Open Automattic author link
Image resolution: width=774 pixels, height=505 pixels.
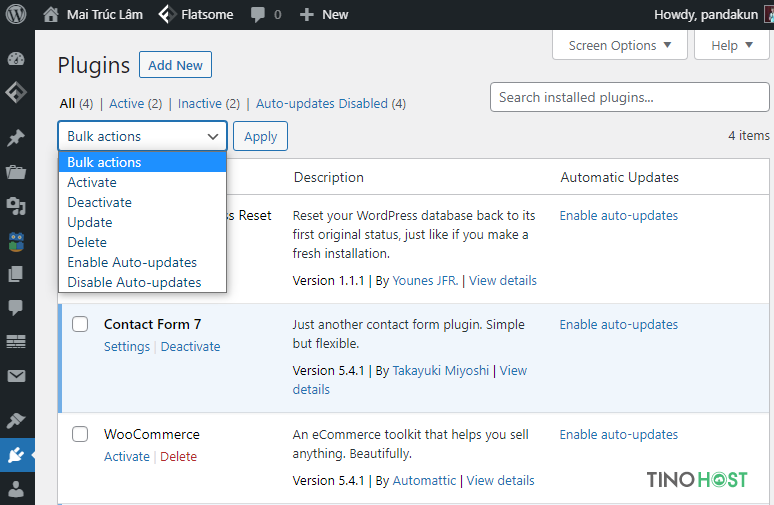[x=424, y=481]
